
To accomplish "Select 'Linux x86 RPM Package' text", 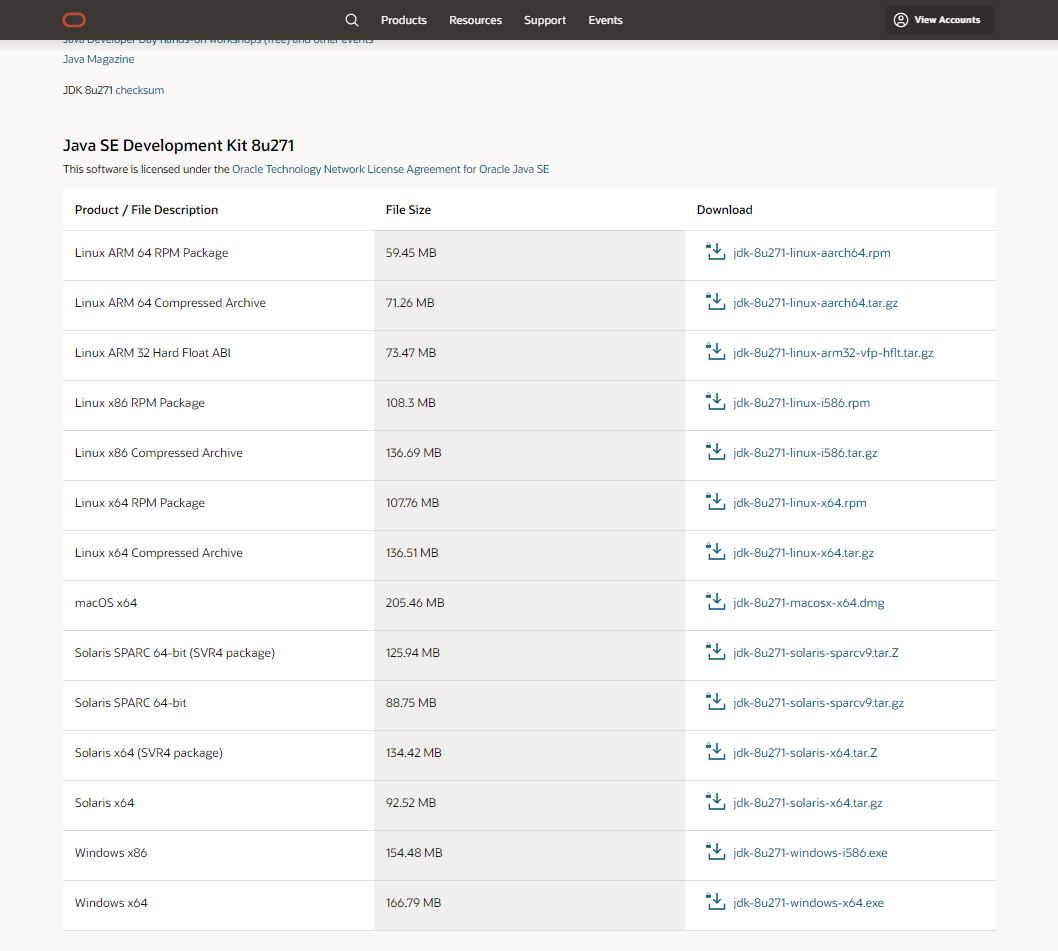I will pos(140,403).
